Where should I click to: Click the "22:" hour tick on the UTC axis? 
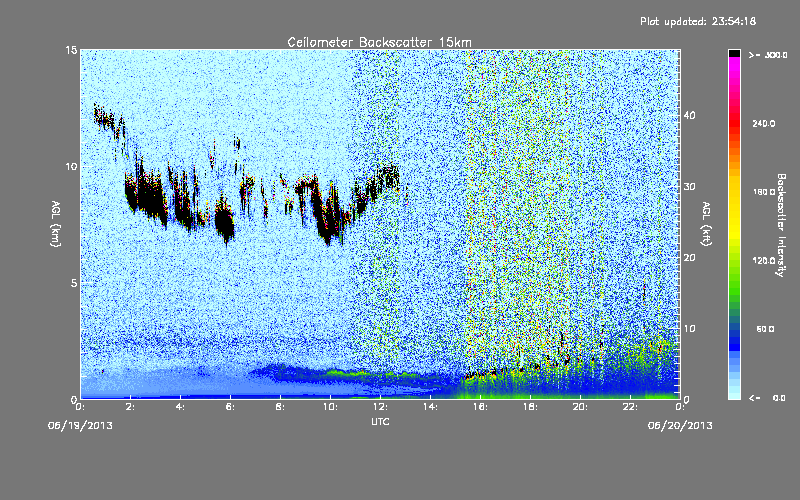(x=631, y=407)
